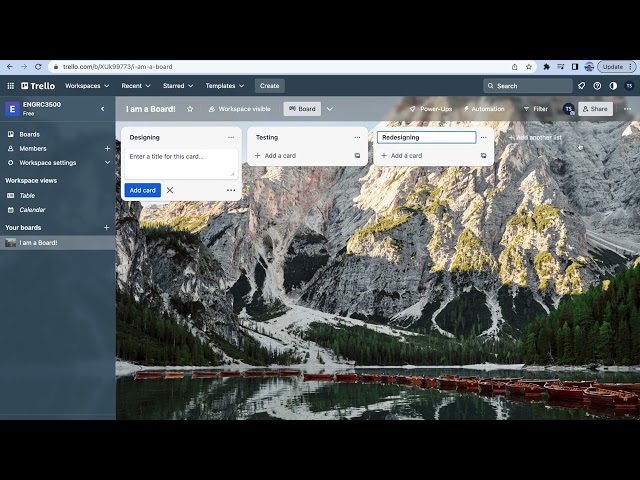Add a card to Testing list
This screenshot has height=480, width=640.
(276, 156)
